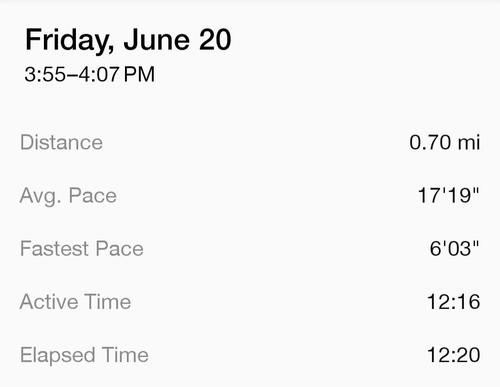
Task: Tap the word Time in Active Time
Action: coord(108,302)
